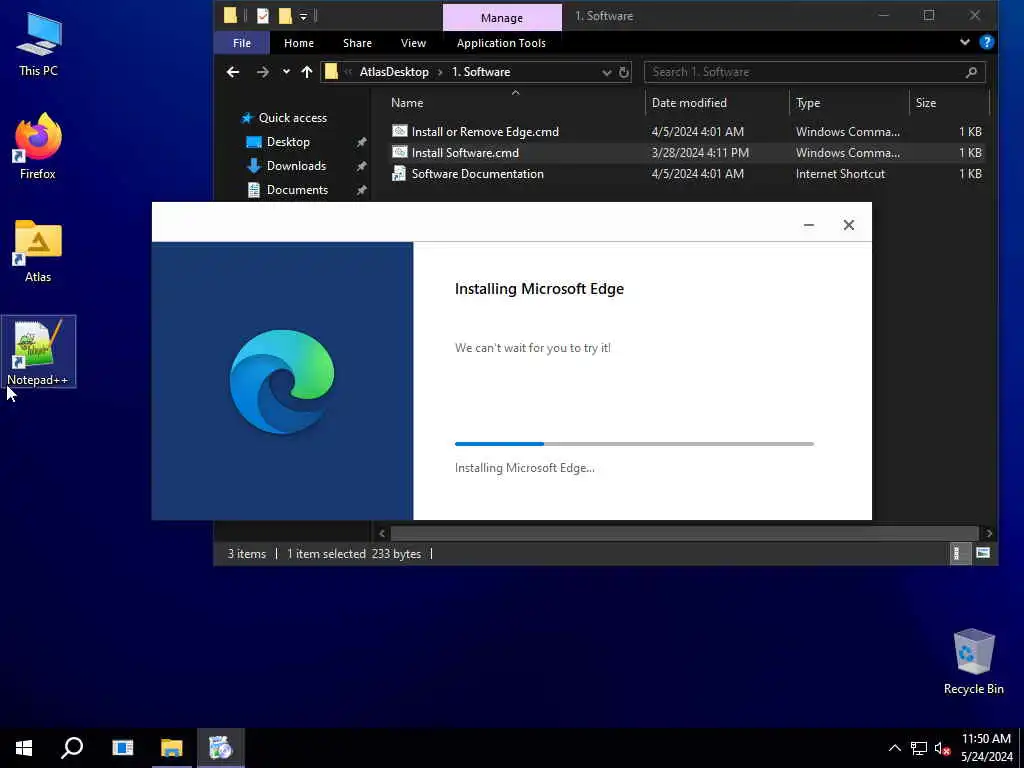Click the Show Desktop strip at the taskbar's right end
Viewport: 1024px width, 768px height.
pyautogui.click(x=1021, y=748)
